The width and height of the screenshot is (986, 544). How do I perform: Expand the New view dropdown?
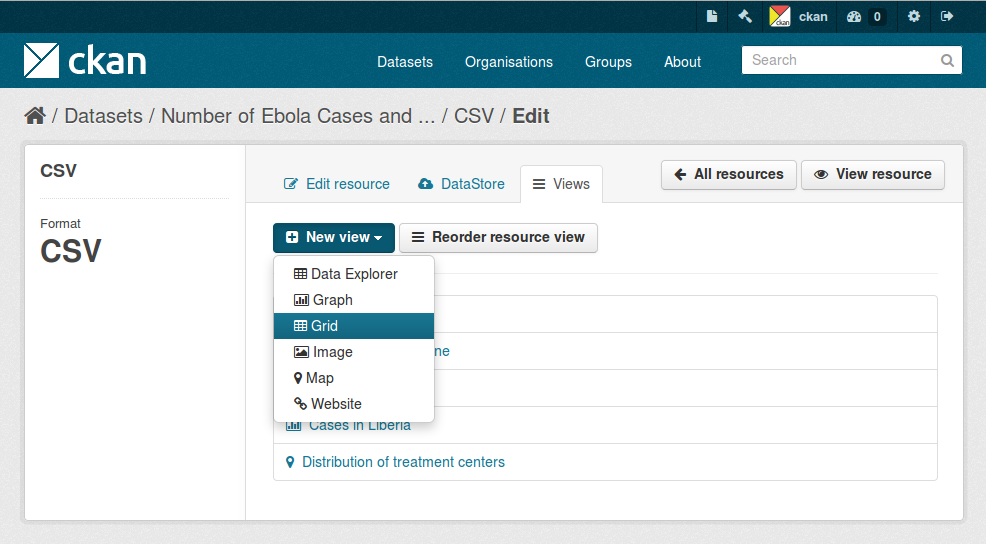click(334, 238)
